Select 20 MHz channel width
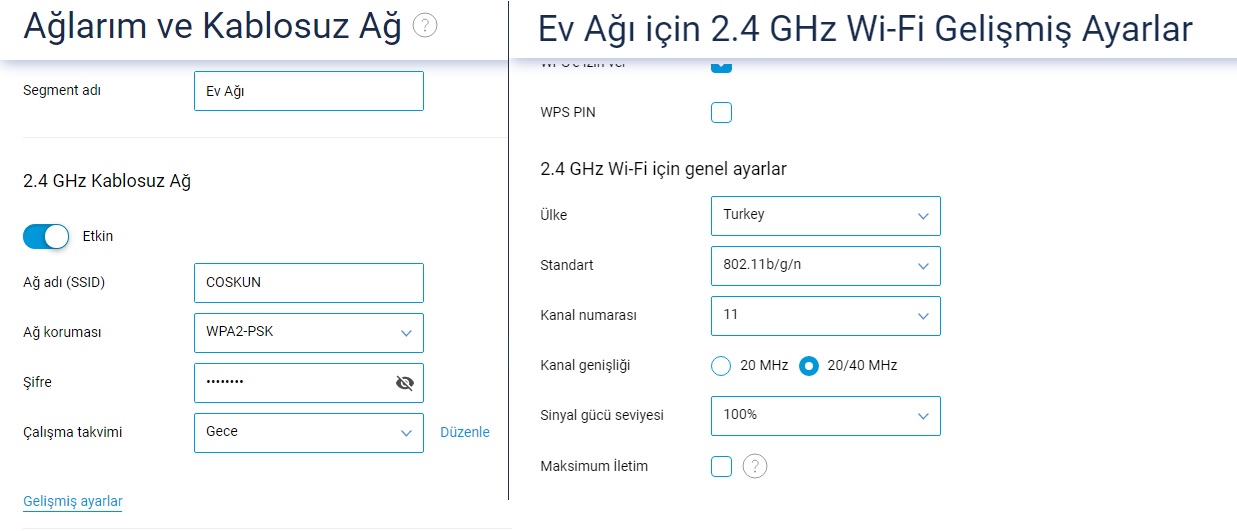The width and height of the screenshot is (1237, 531). pos(721,366)
